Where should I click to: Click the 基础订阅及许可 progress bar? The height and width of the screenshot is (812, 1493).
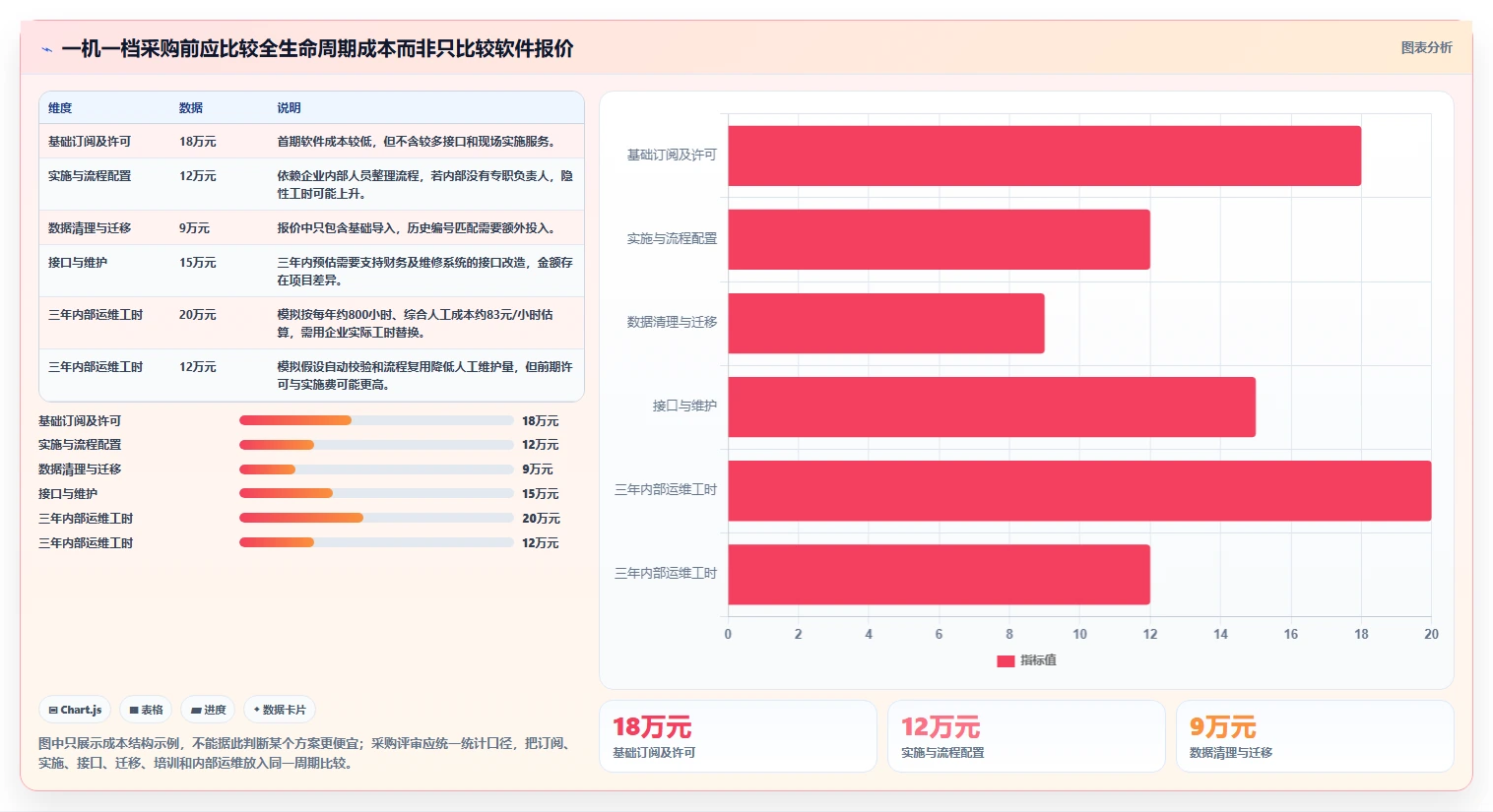click(x=376, y=420)
